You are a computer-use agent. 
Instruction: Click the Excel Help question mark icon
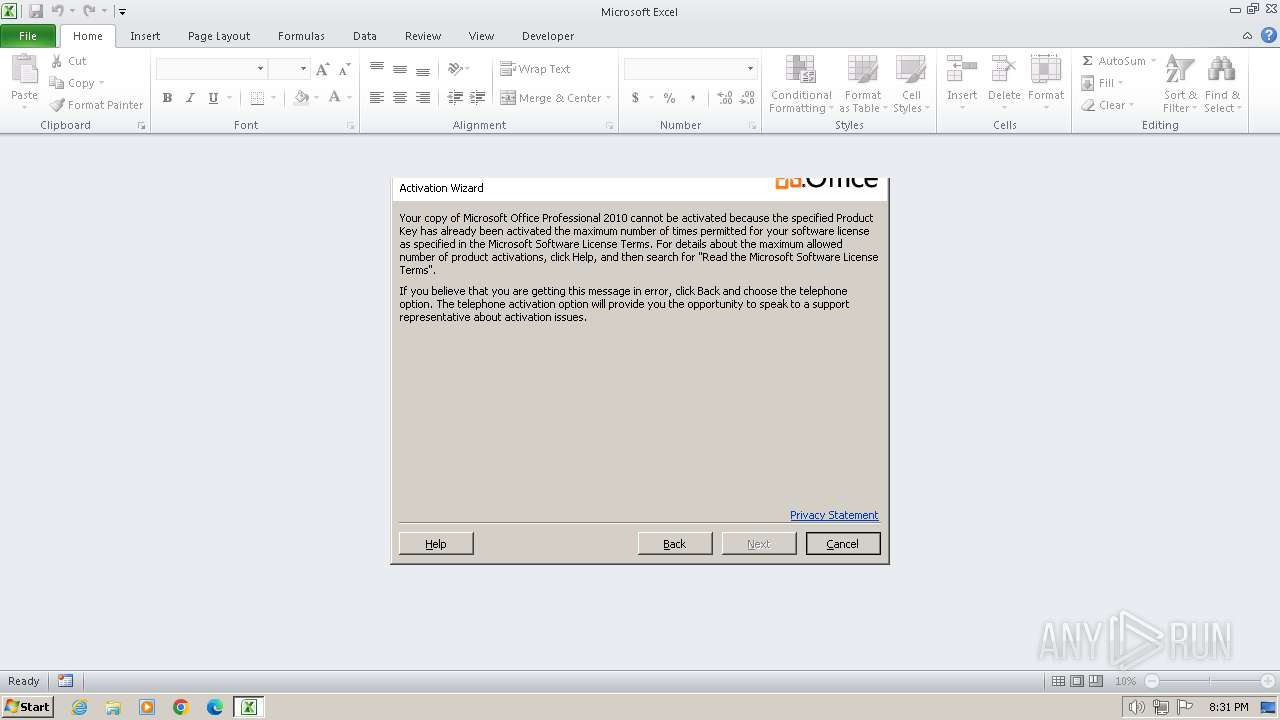pos(1267,35)
